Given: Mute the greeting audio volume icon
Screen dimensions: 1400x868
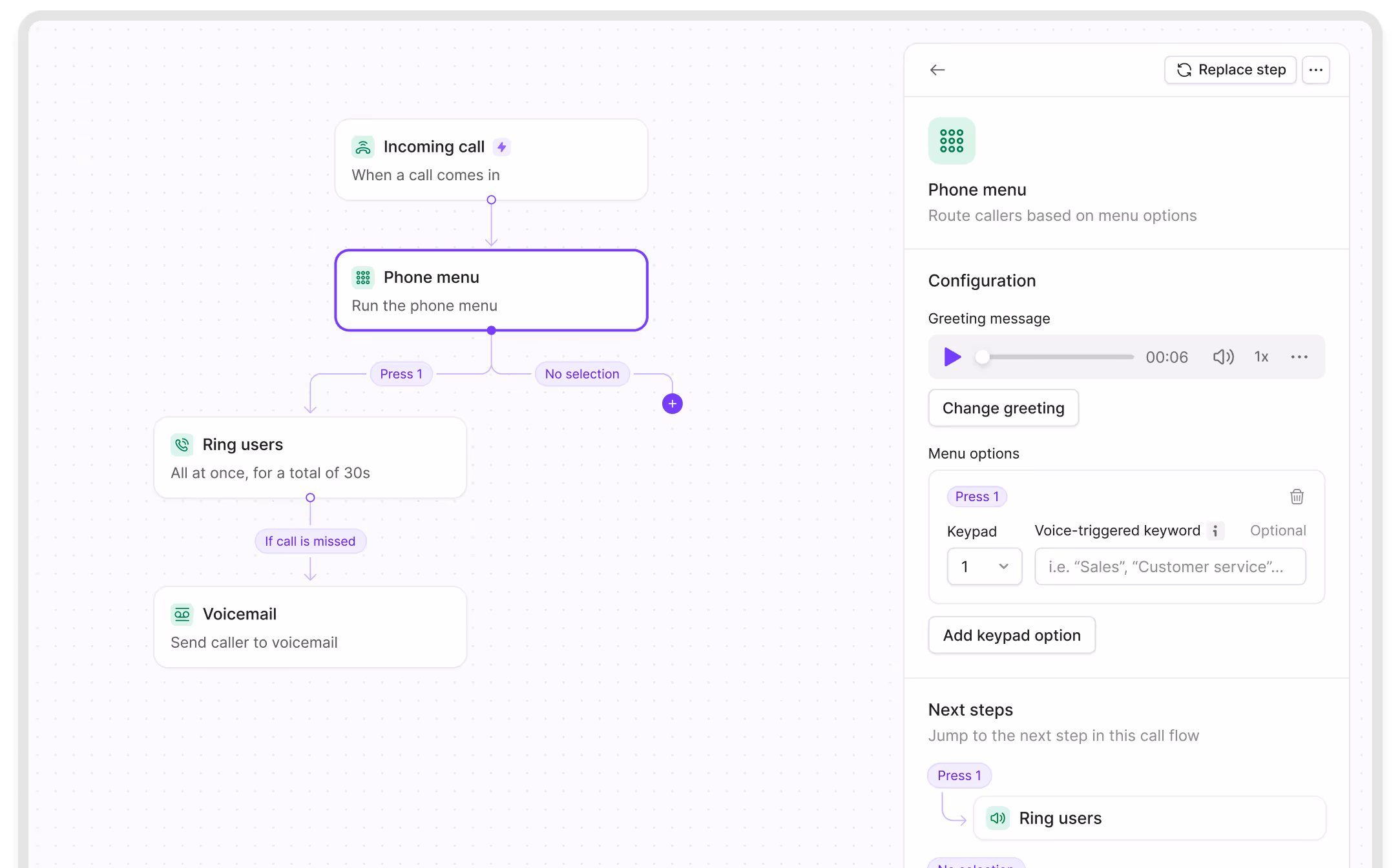Looking at the screenshot, I should (1222, 357).
